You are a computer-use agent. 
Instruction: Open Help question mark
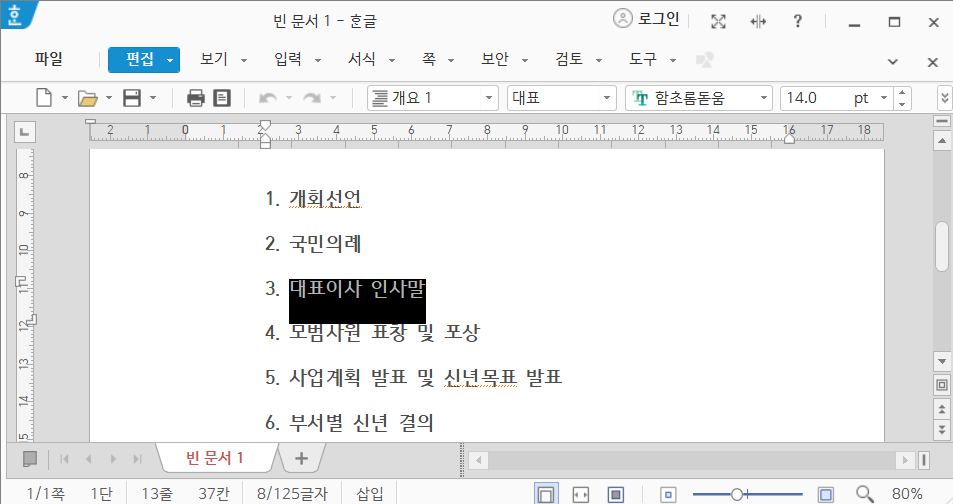tap(797, 21)
